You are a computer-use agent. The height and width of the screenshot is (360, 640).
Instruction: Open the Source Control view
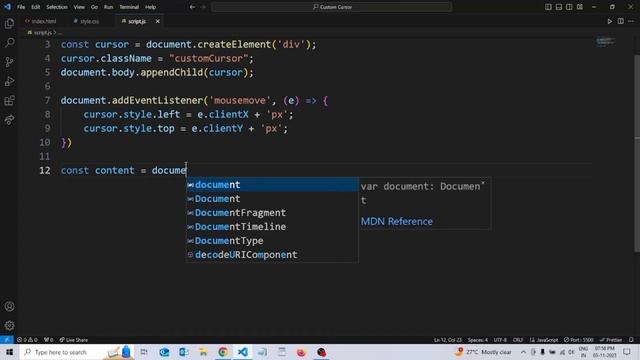pyautogui.click(x=9, y=62)
